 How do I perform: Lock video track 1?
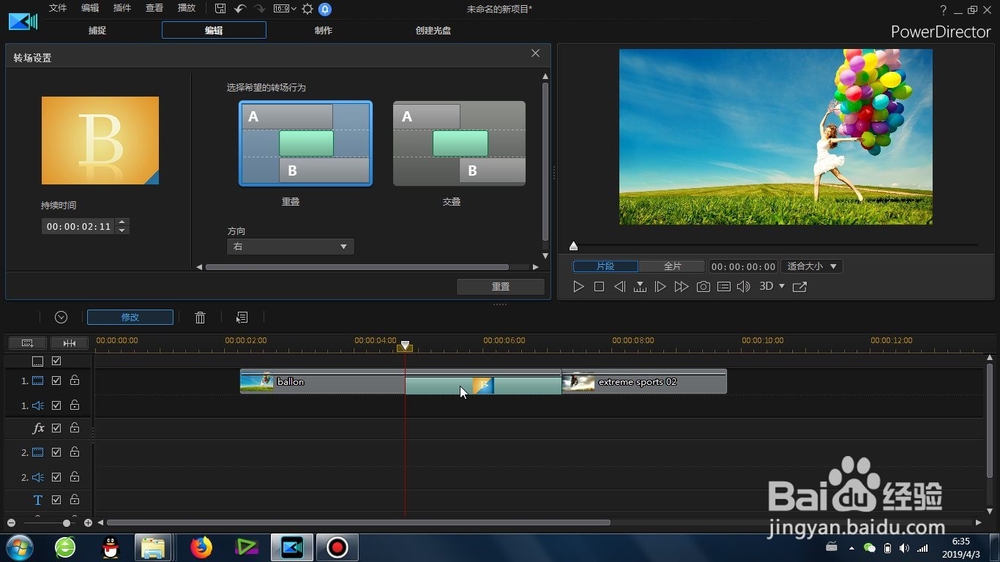click(75, 380)
